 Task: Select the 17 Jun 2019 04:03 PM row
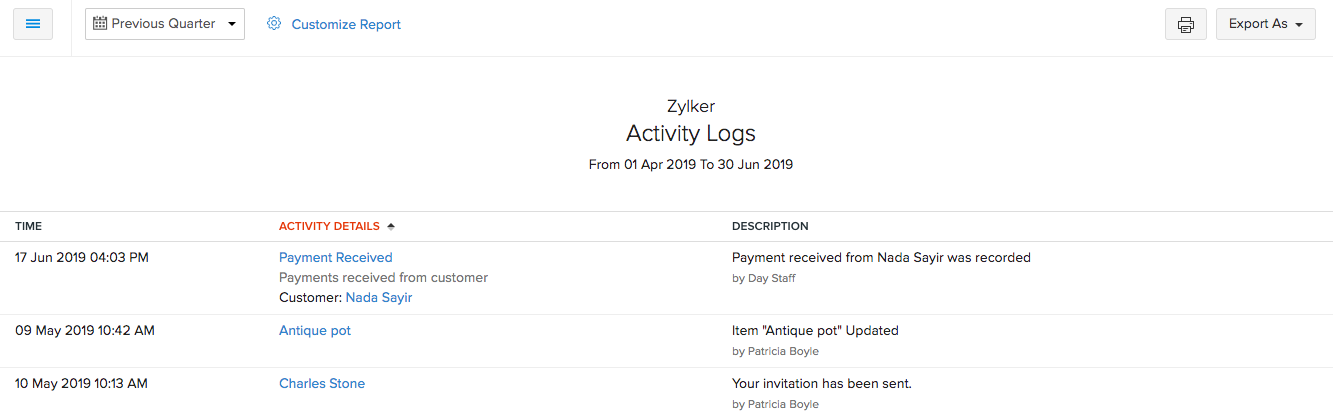[82, 257]
